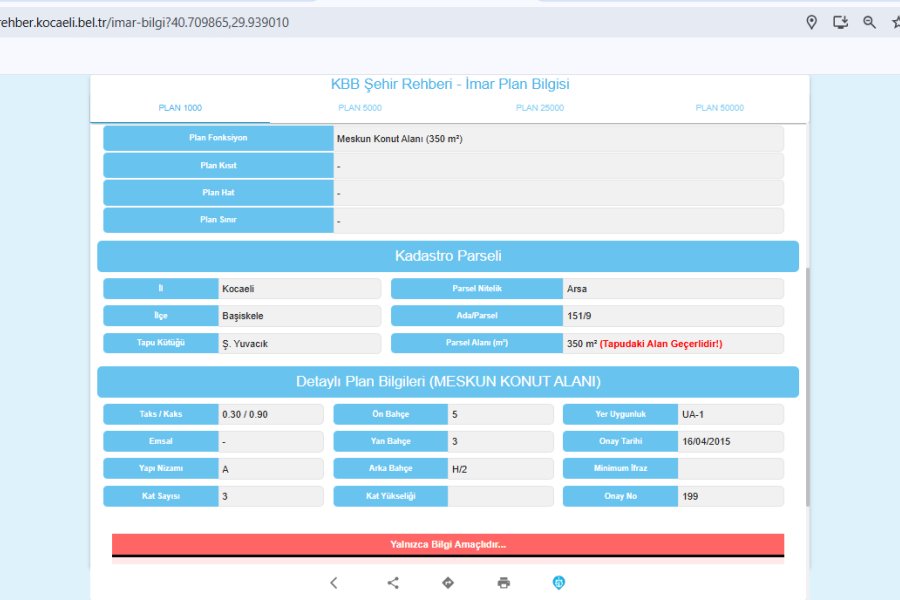Click the Kadastro Parseli section header
Screen dimensions: 900x600
[448, 256]
